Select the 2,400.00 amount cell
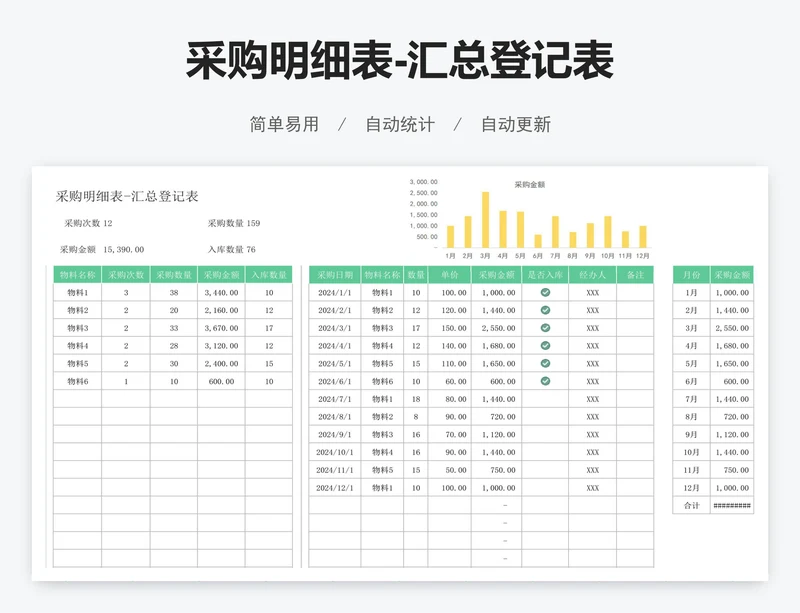The width and height of the screenshot is (800, 613). click(221, 363)
